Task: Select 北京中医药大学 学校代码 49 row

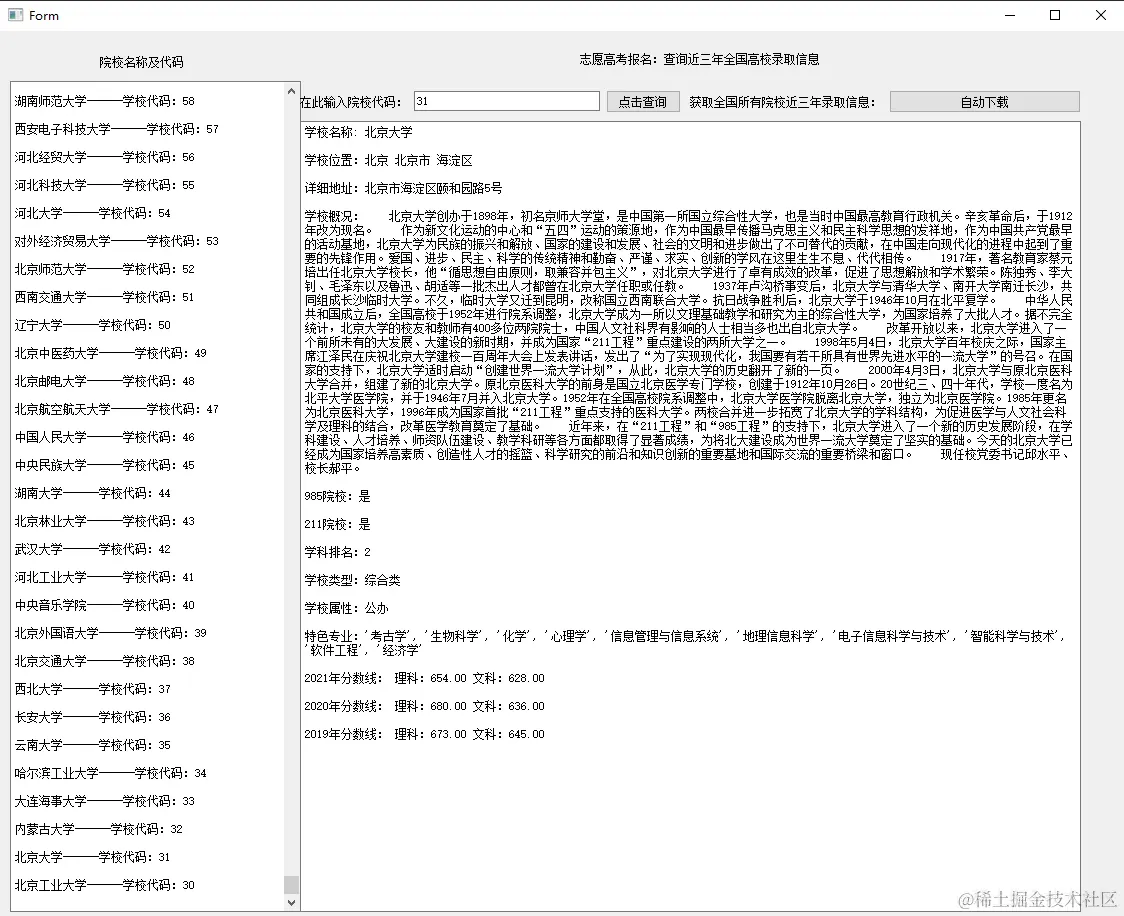Action: tap(110, 353)
